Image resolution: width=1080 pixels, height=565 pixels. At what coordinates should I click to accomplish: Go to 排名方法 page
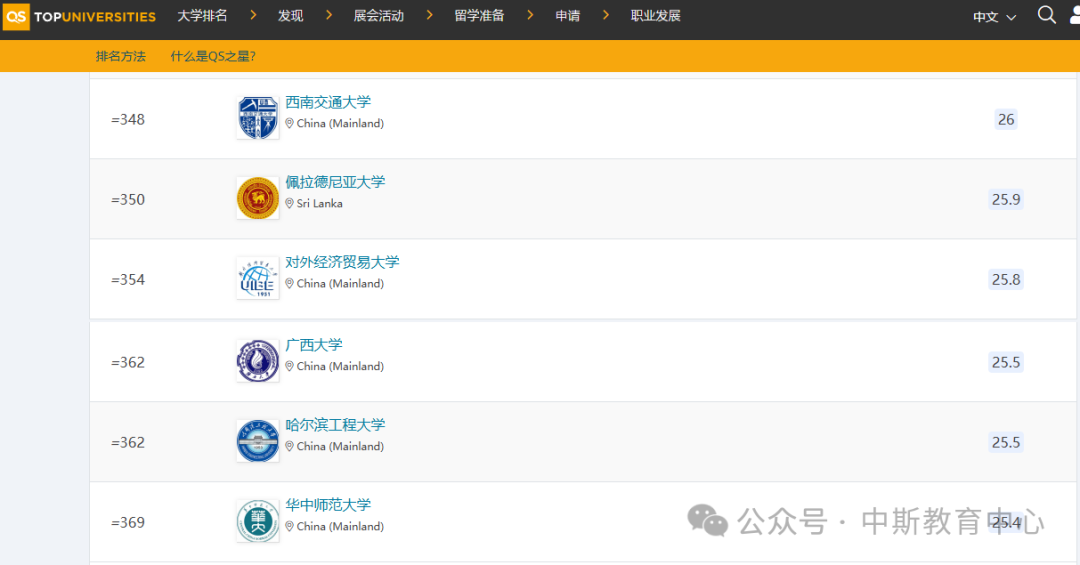(121, 56)
